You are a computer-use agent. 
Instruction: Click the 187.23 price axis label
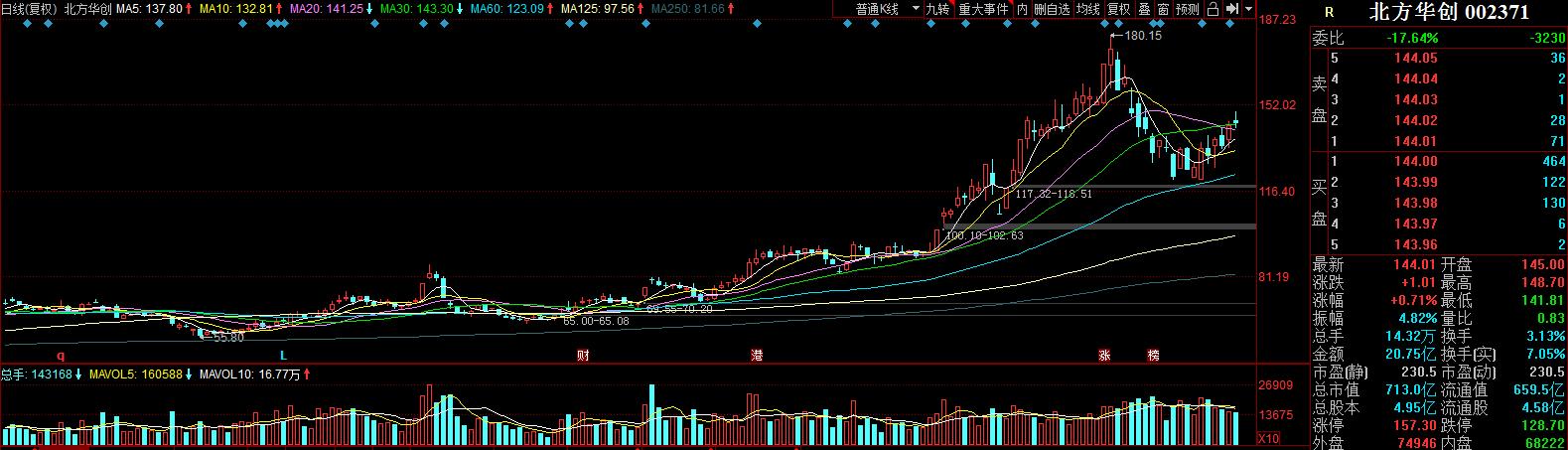[x=1276, y=20]
